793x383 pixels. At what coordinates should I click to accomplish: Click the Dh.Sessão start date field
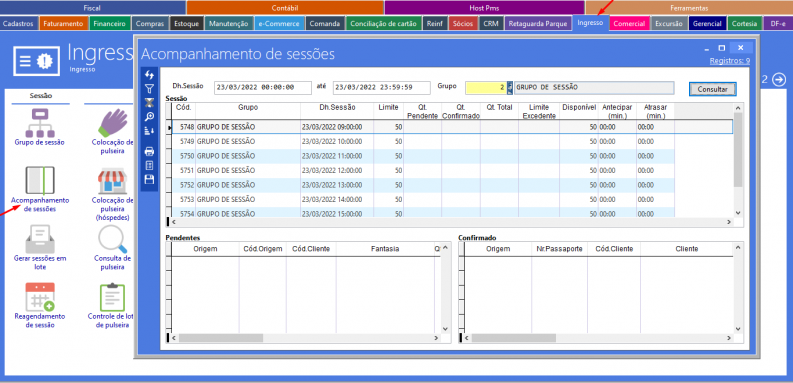click(x=262, y=88)
